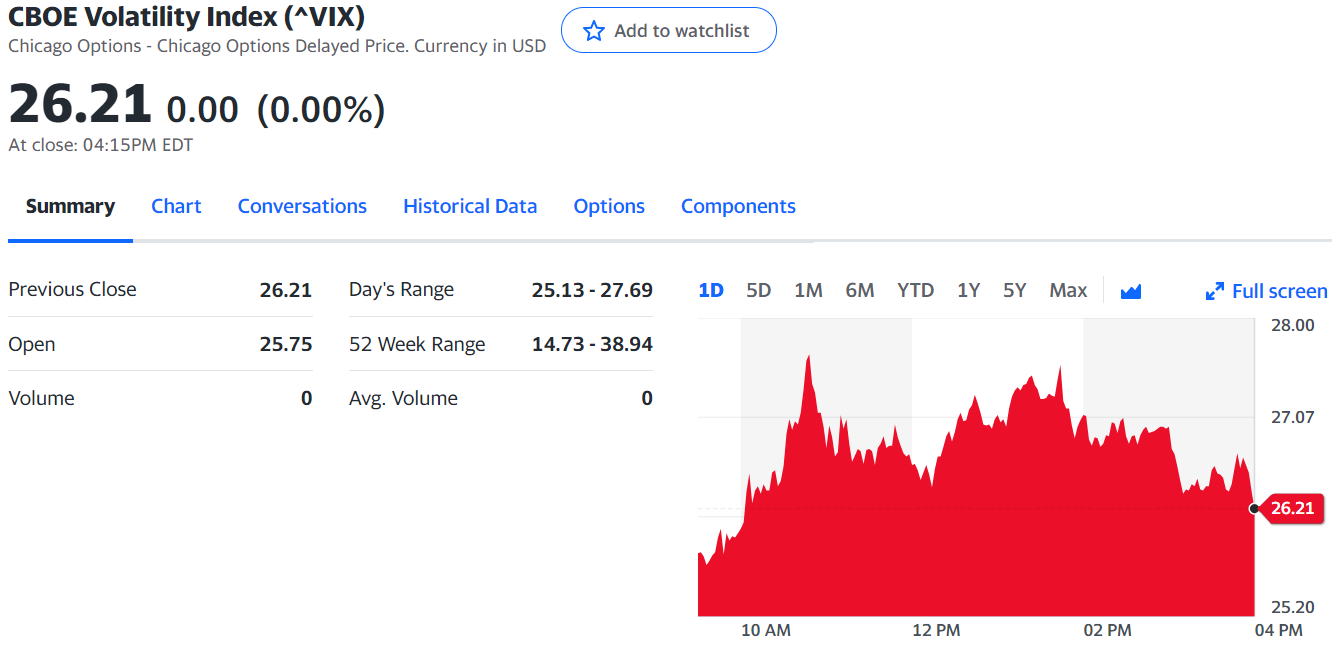Click the 27.07 y-axis label

click(1292, 417)
